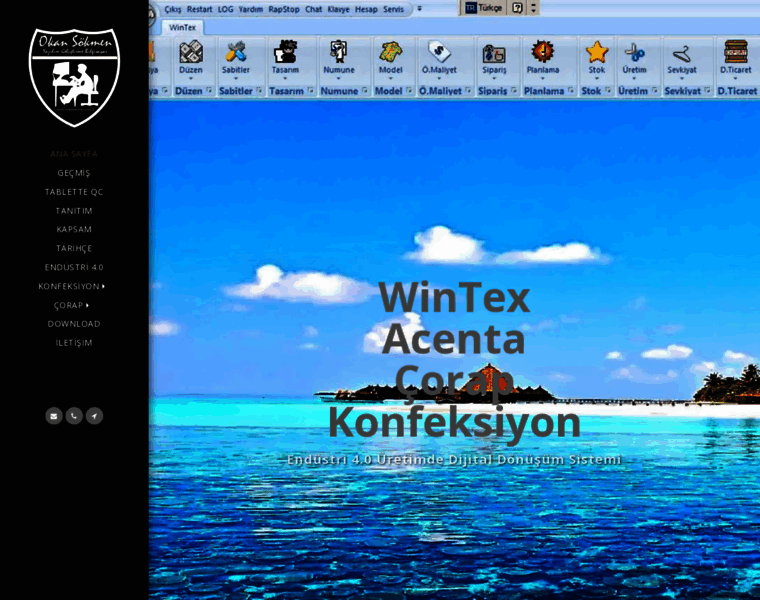Viewport: 760px width, 600px height.
Task: Expand the ÇORAP submenu
Action: tap(72, 305)
